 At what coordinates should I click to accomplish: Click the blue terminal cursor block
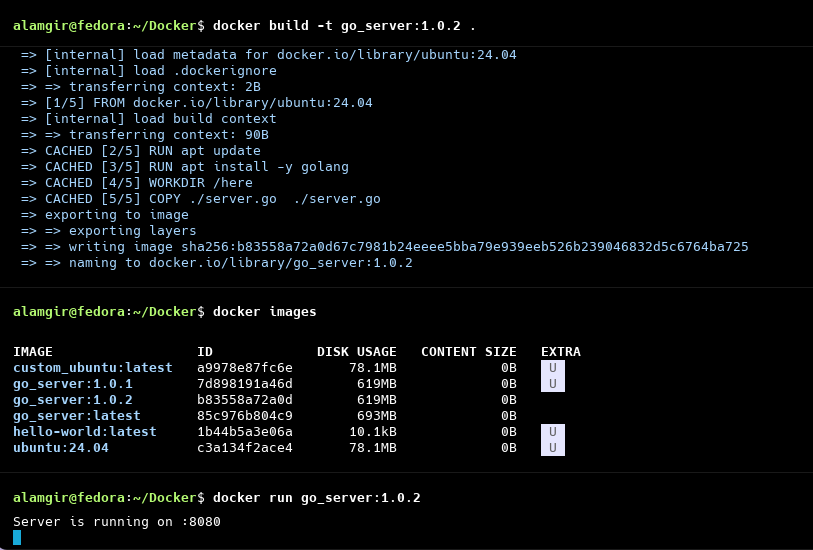pyautogui.click(x=17, y=538)
